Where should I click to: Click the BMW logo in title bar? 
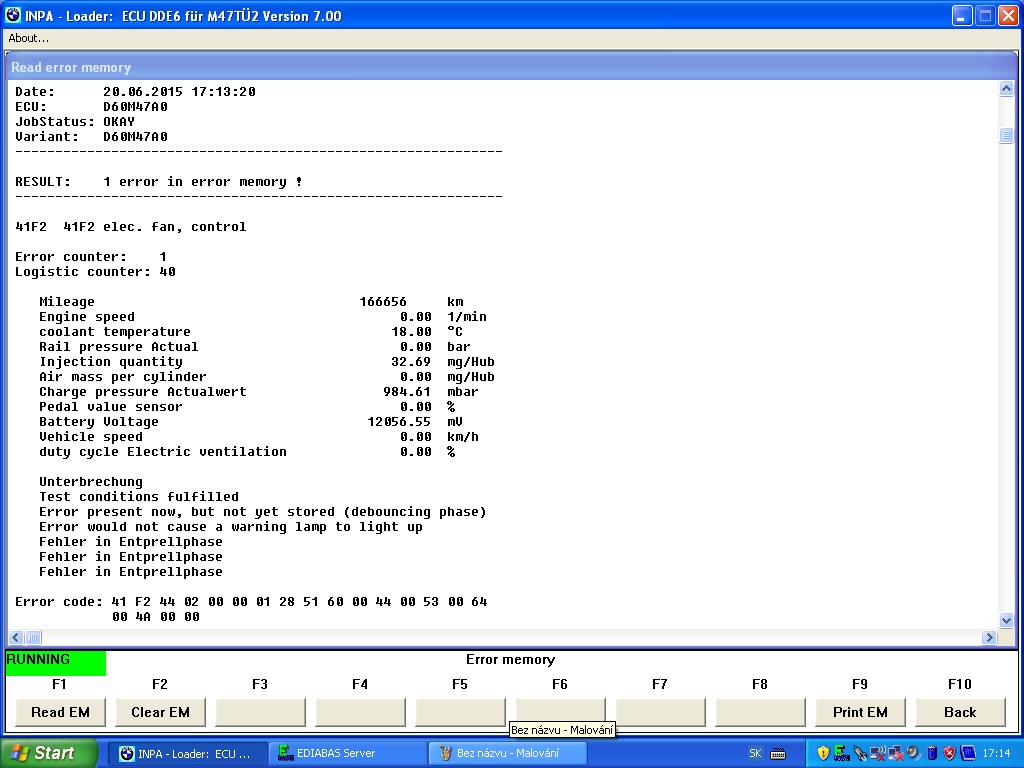click(x=12, y=16)
